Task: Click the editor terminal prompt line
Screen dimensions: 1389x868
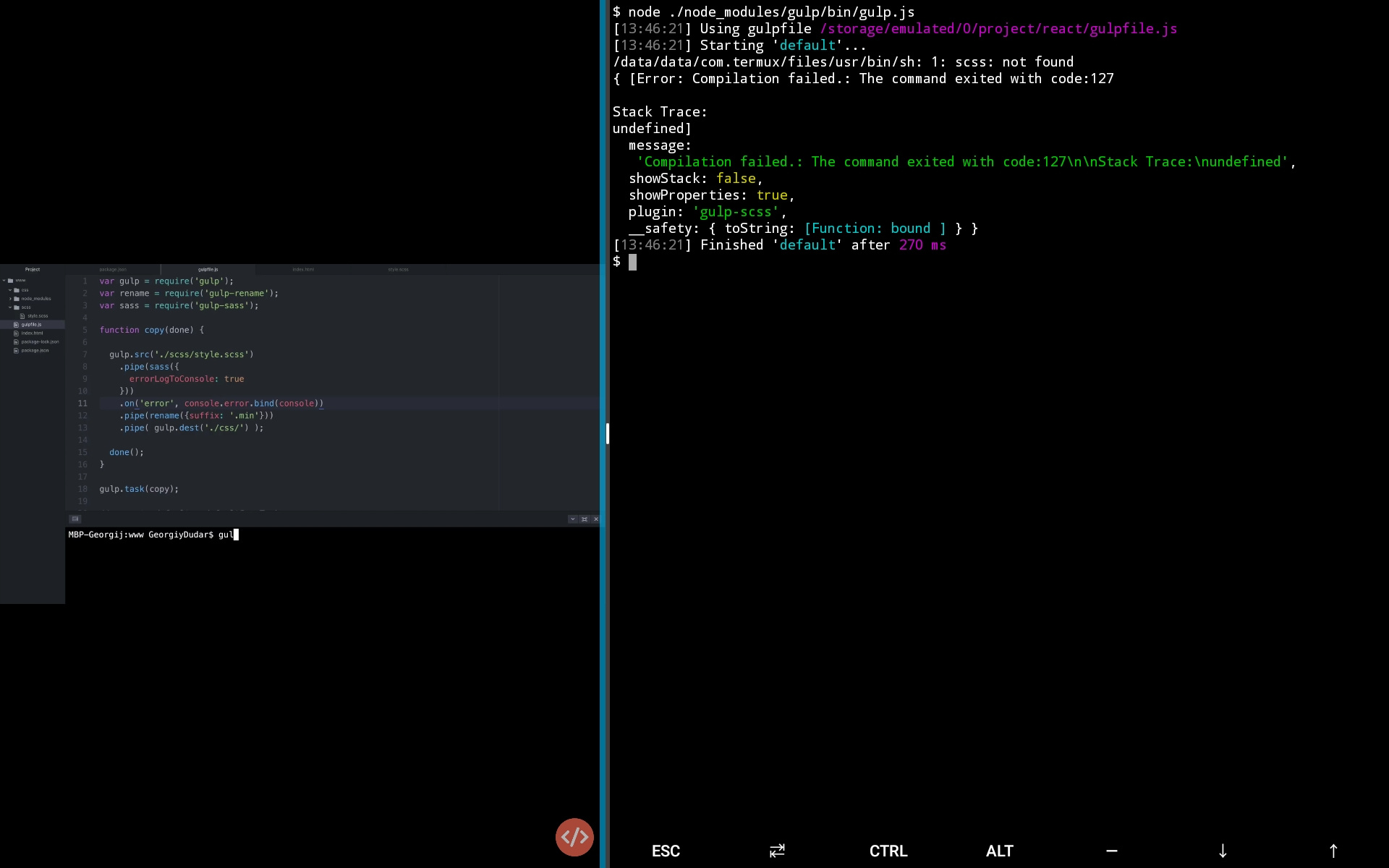Action: (153, 535)
